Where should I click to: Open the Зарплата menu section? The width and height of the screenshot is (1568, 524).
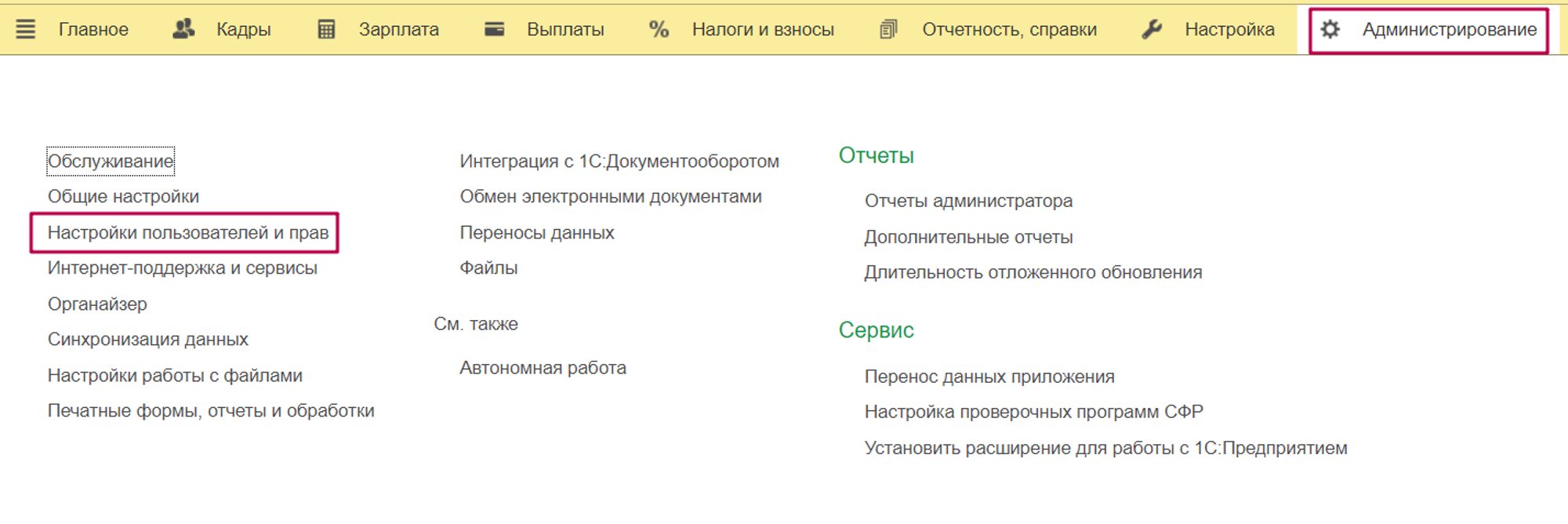pos(398,30)
